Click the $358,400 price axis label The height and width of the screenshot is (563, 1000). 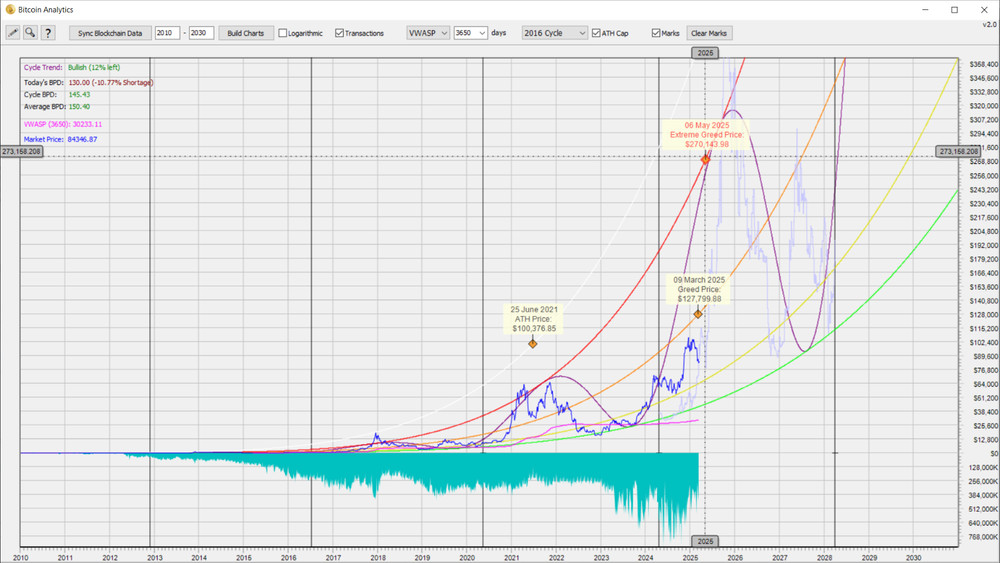pyautogui.click(x=983, y=64)
